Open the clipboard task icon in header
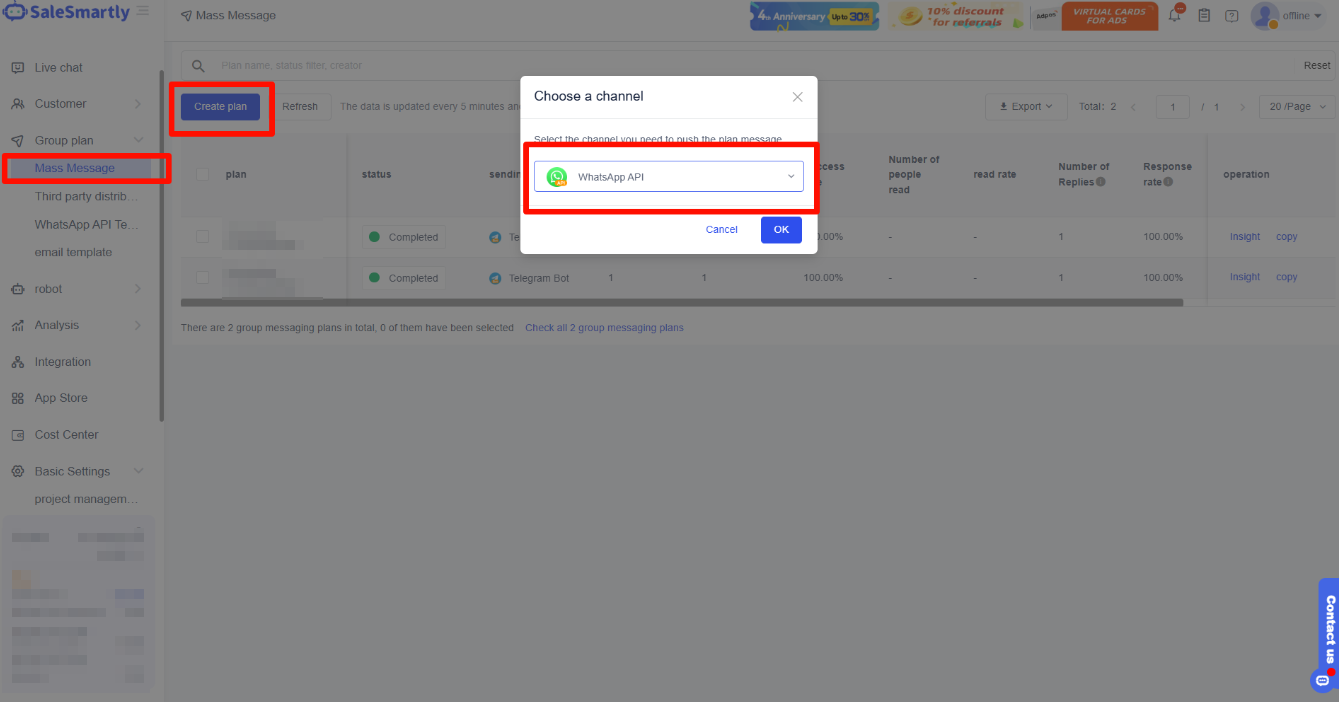The height and width of the screenshot is (702, 1339). point(1204,15)
